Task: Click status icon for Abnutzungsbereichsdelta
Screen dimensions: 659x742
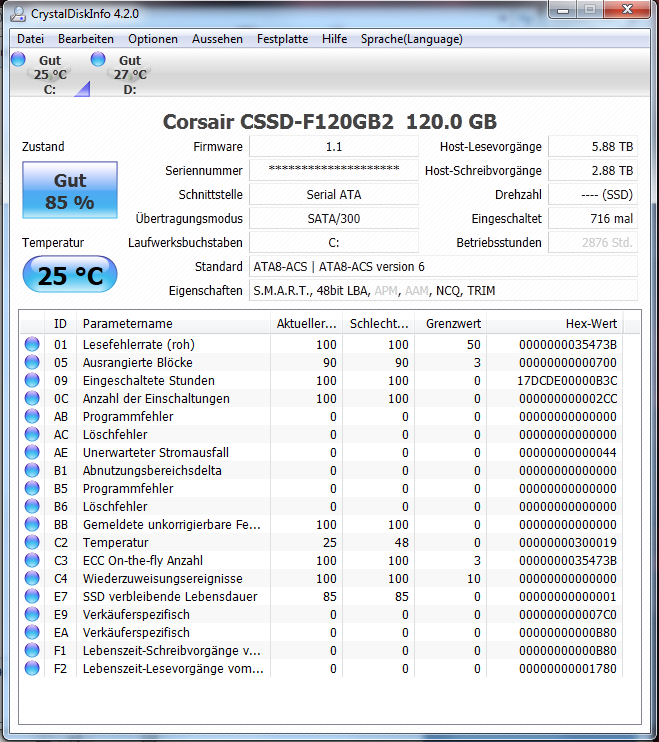Action: (x=32, y=470)
